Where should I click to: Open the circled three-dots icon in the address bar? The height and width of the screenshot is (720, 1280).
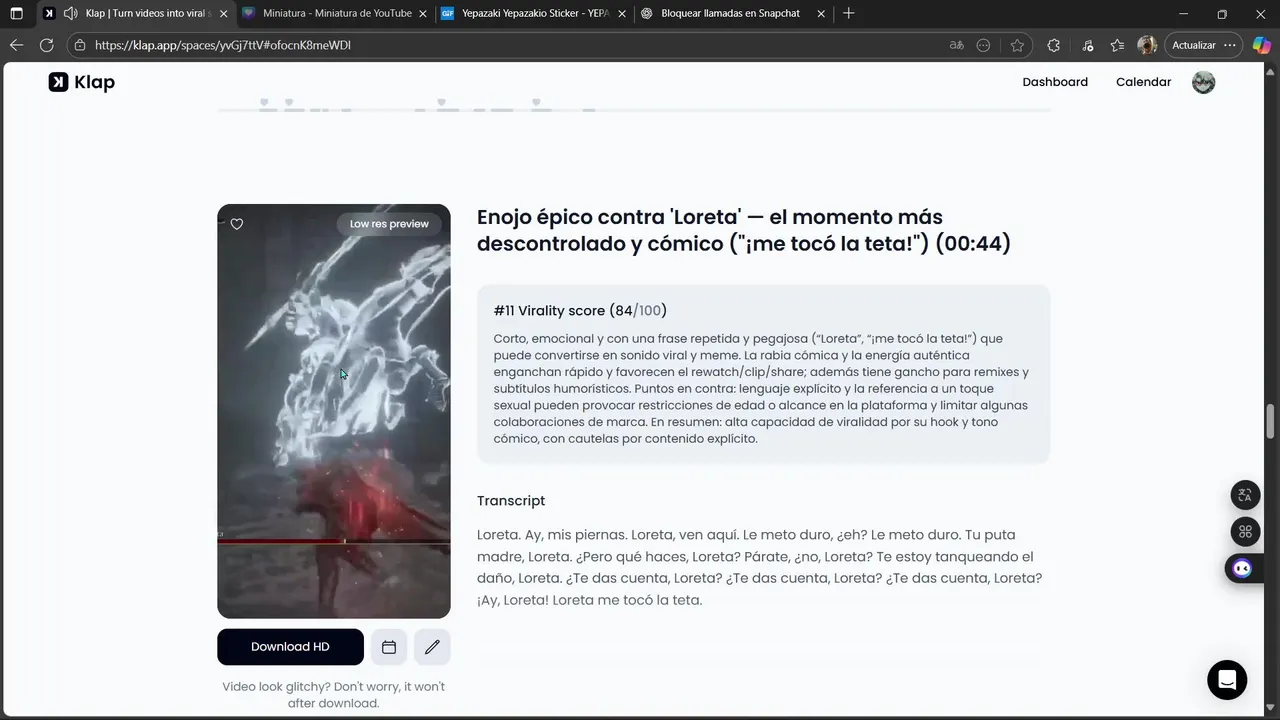point(984,45)
